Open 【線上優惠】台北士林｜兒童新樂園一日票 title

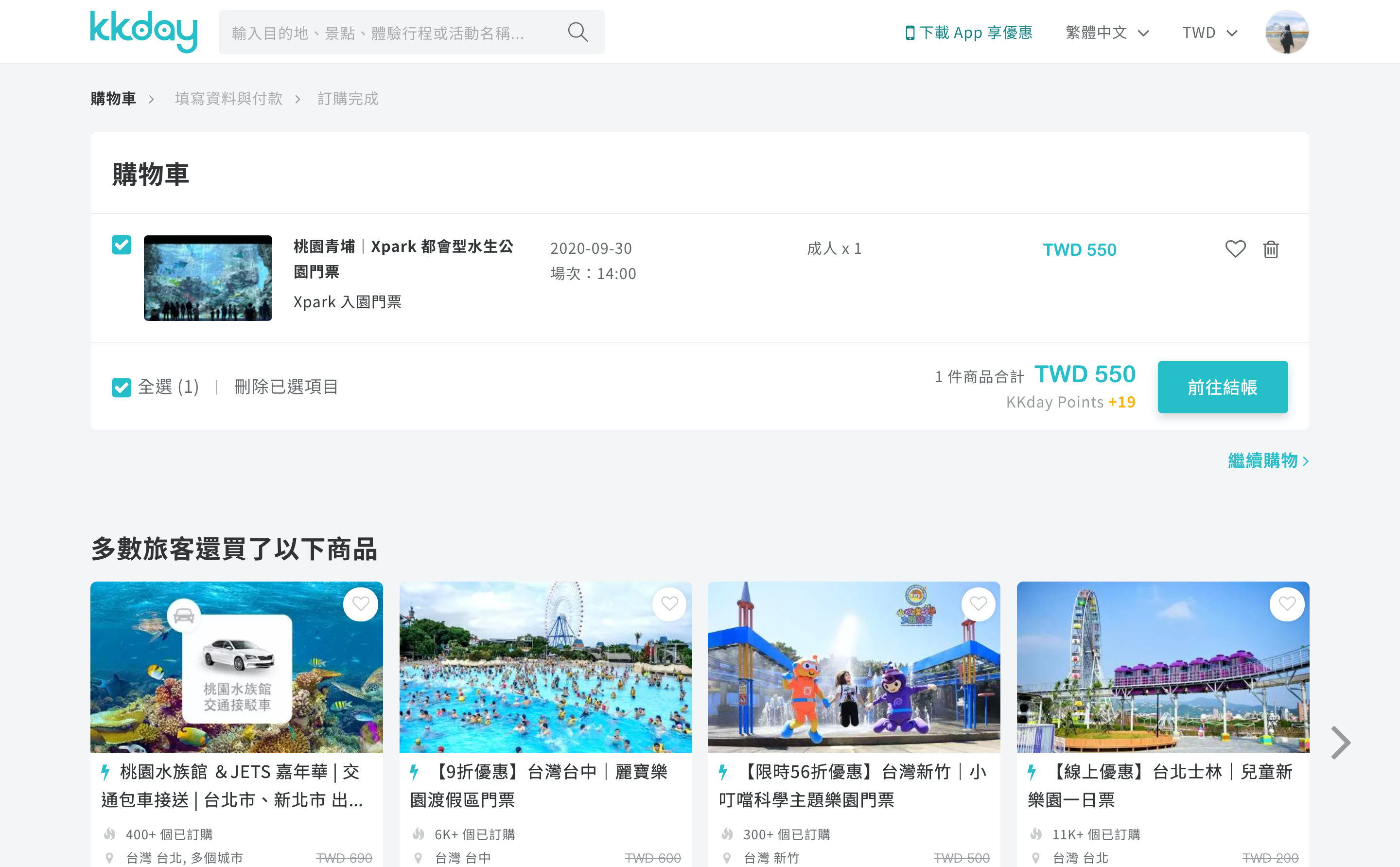point(1160,786)
